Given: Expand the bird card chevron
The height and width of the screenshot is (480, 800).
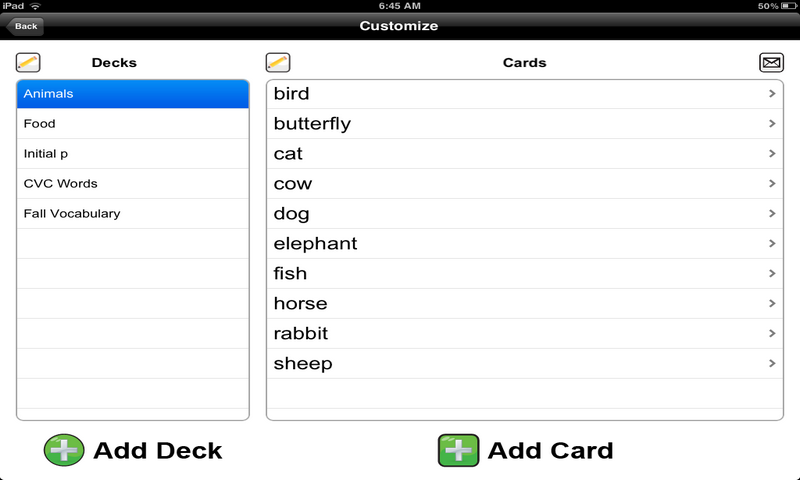Looking at the screenshot, I should [x=772, y=94].
